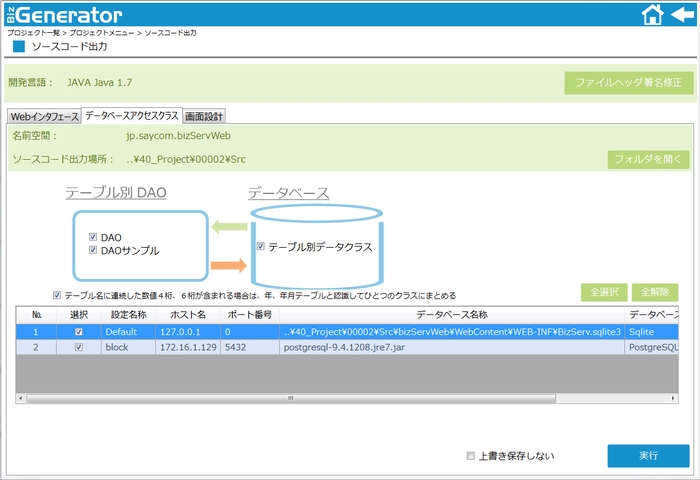
Task: Click the ファイルヘッダ署名修正 button
Action: click(x=628, y=83)
